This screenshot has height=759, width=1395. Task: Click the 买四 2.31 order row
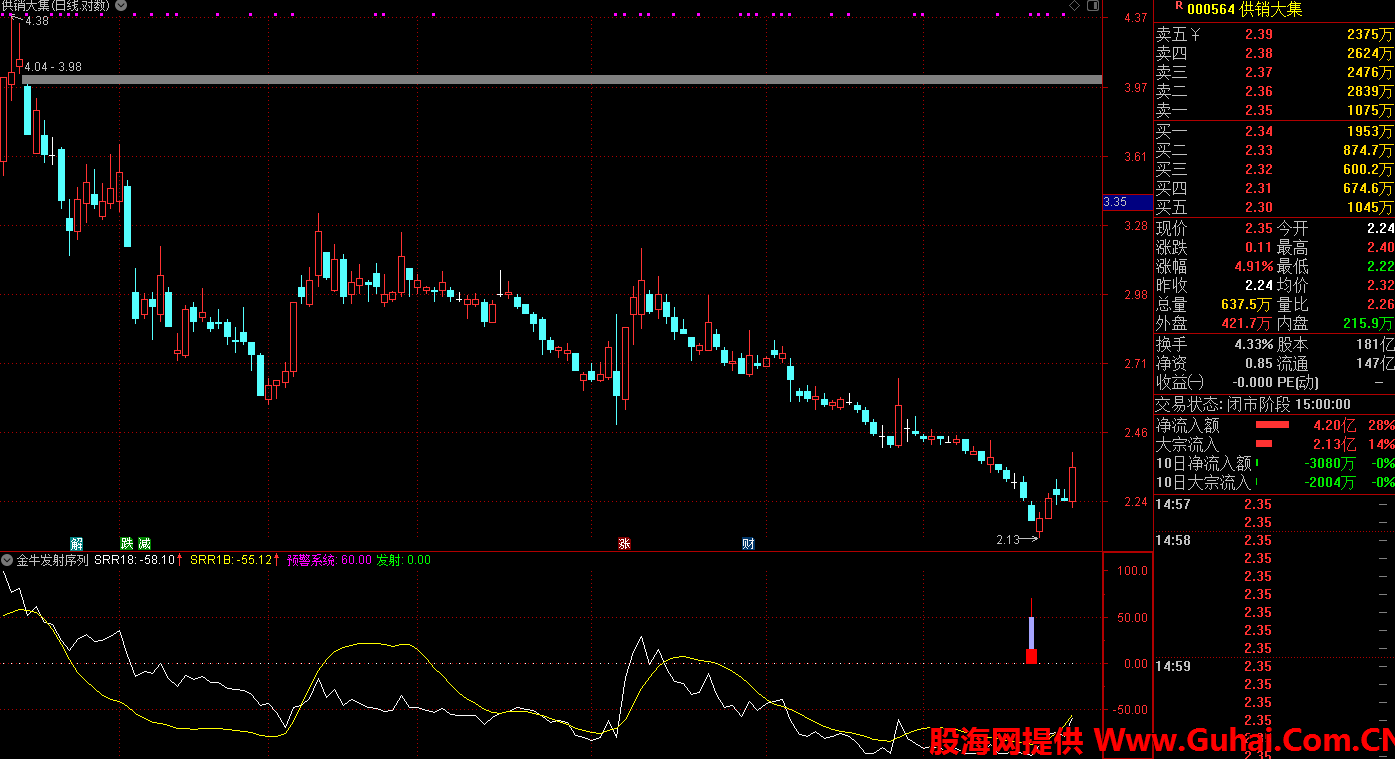1274,189
